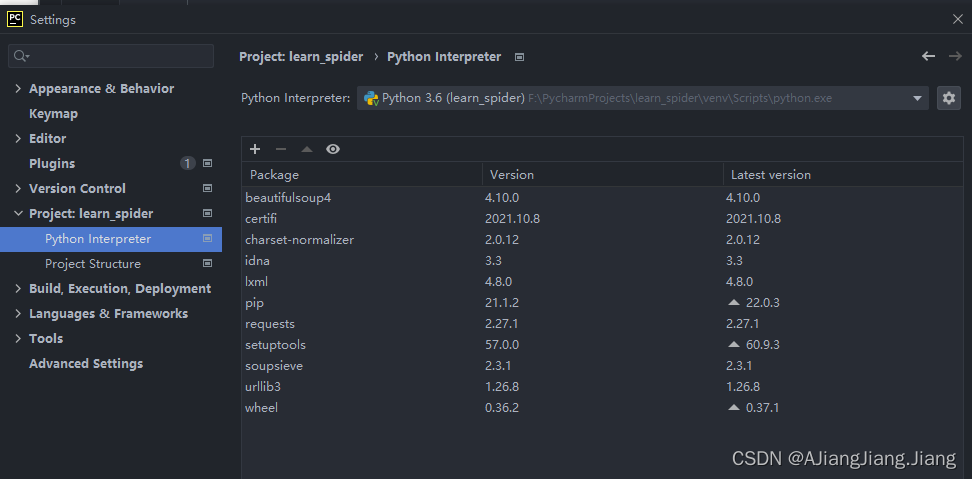Click the plus icon to install package

coord(255,149)
